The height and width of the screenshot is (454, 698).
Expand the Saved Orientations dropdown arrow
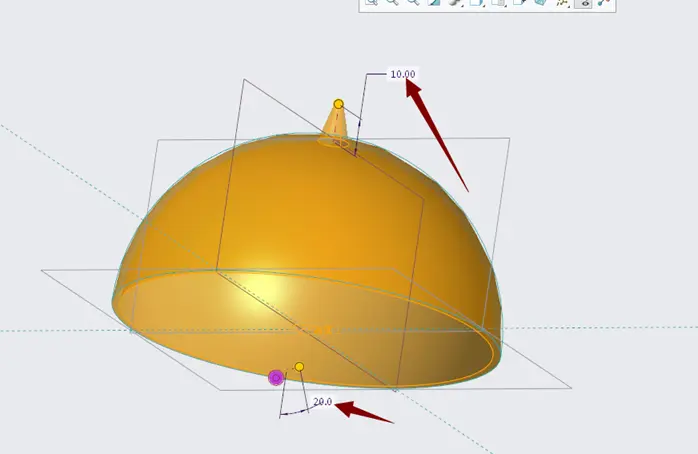pos(484,6)
